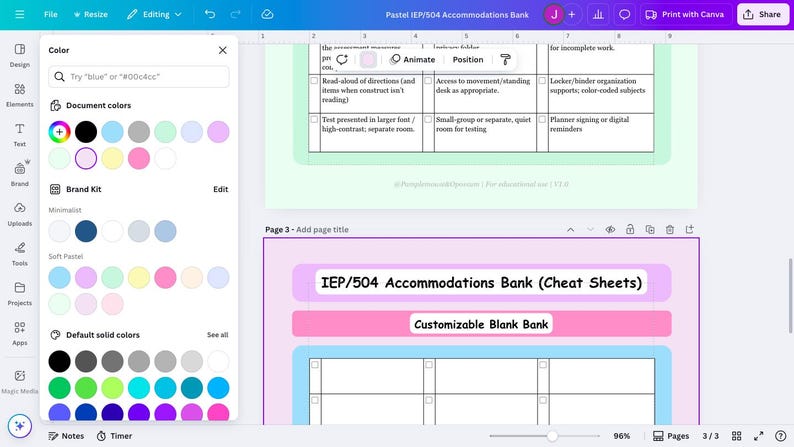
Task: Select dark blue Minimalist brand swatch
Action: coord(86,231)
